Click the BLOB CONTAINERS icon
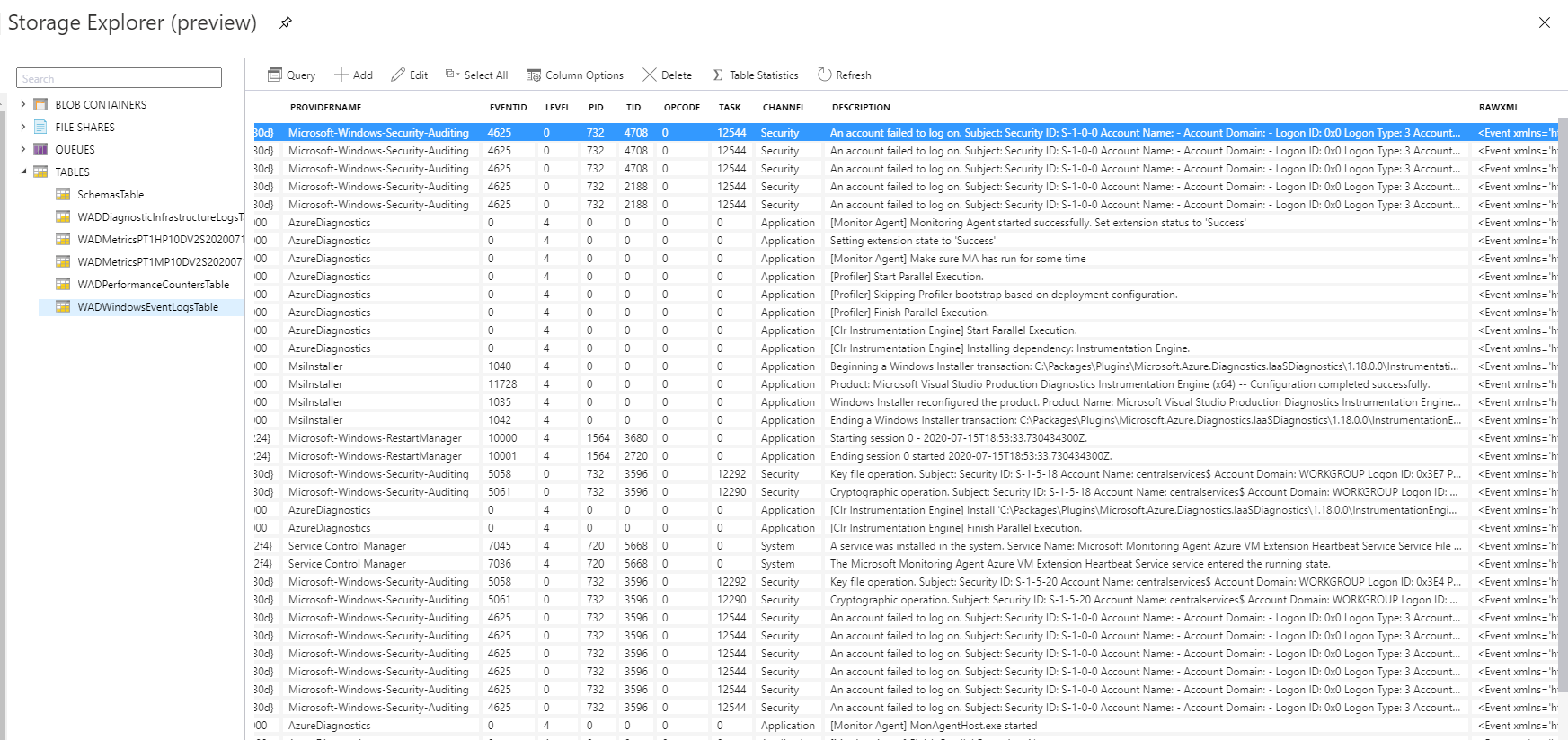This screenshot has height=740, width=1568. [x=40, y=104]
